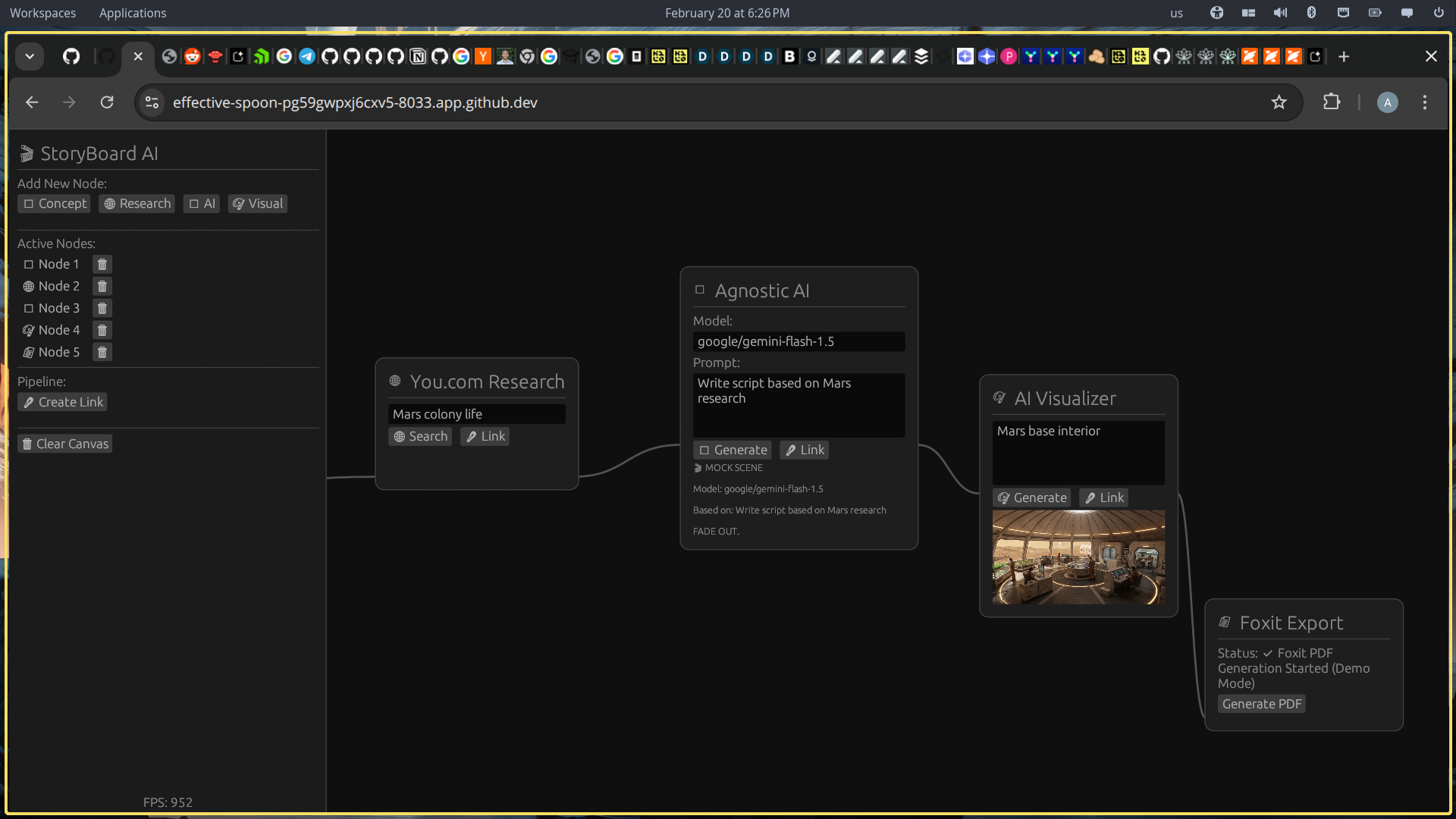Click the Mars colony life search field
This screenshot has width=1456, height=819.
(476, 414)
